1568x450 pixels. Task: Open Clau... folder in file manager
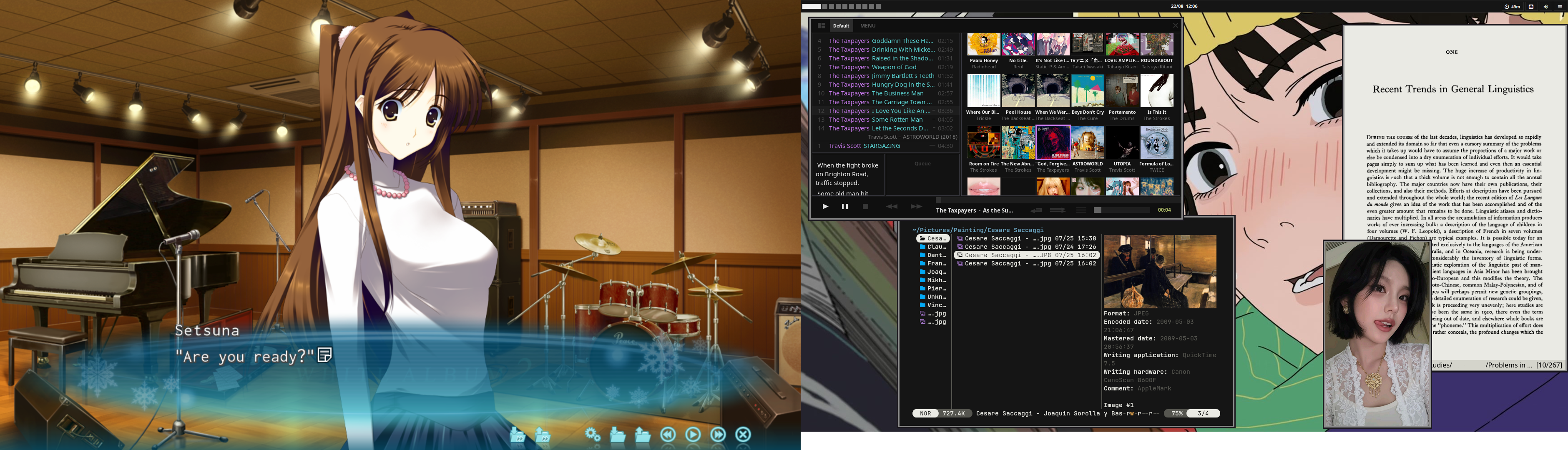933,247
